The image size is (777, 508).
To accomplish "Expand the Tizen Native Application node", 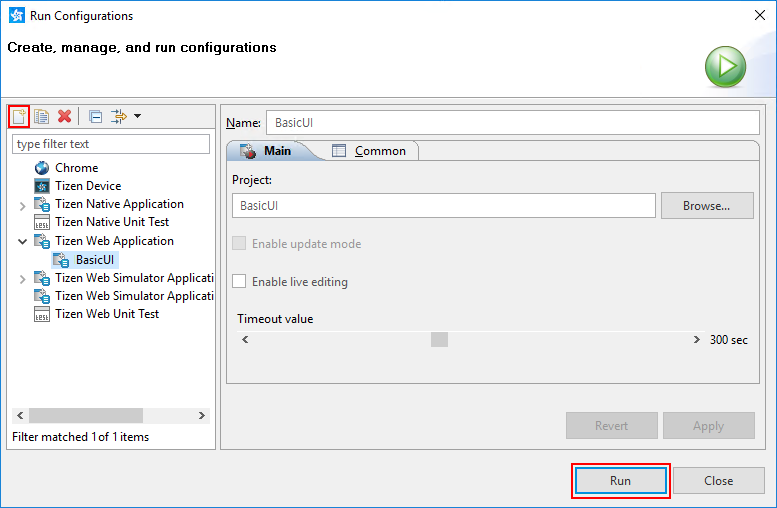I will [x=22, y=205].
